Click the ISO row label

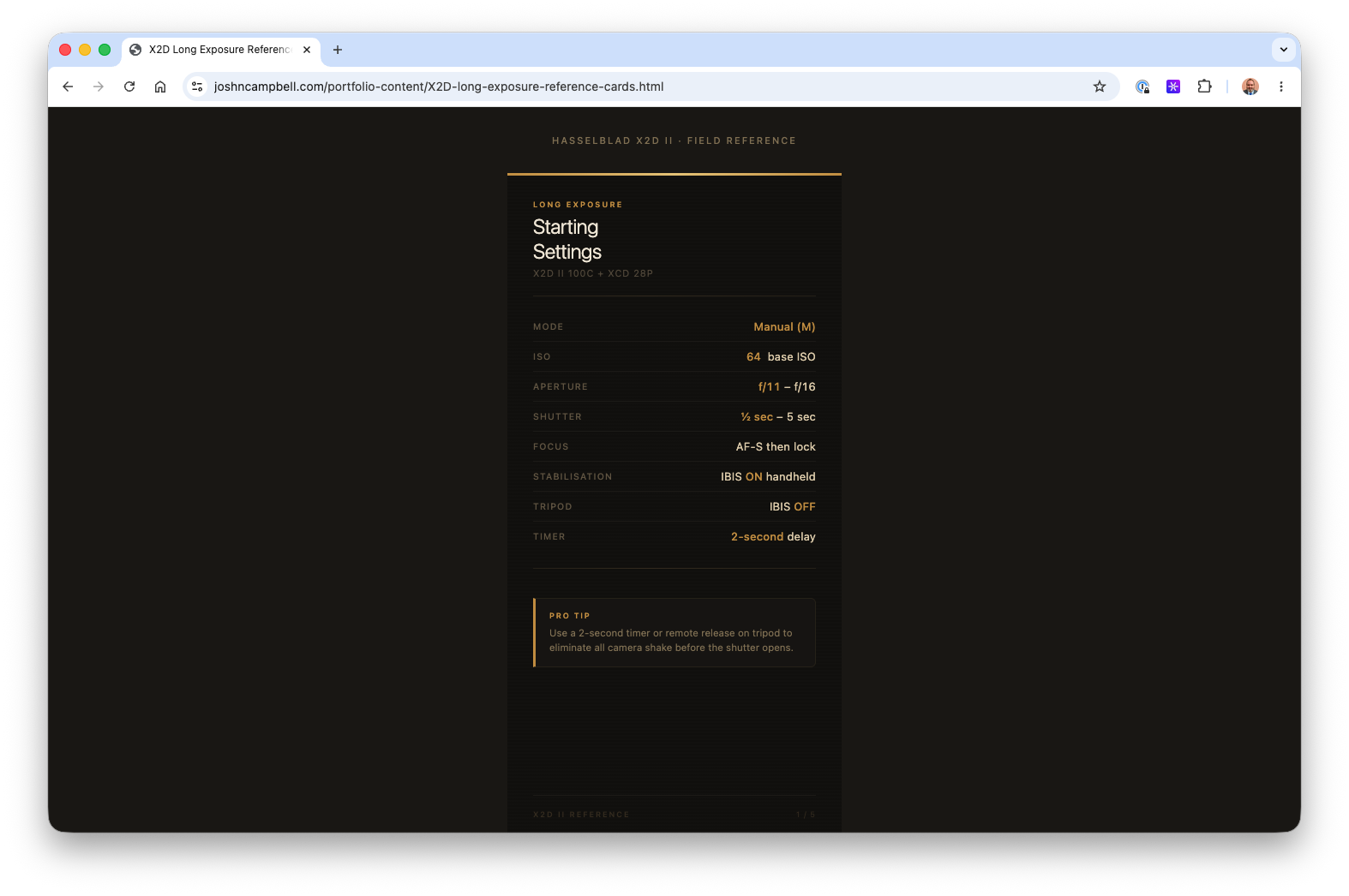click(542, 357)
